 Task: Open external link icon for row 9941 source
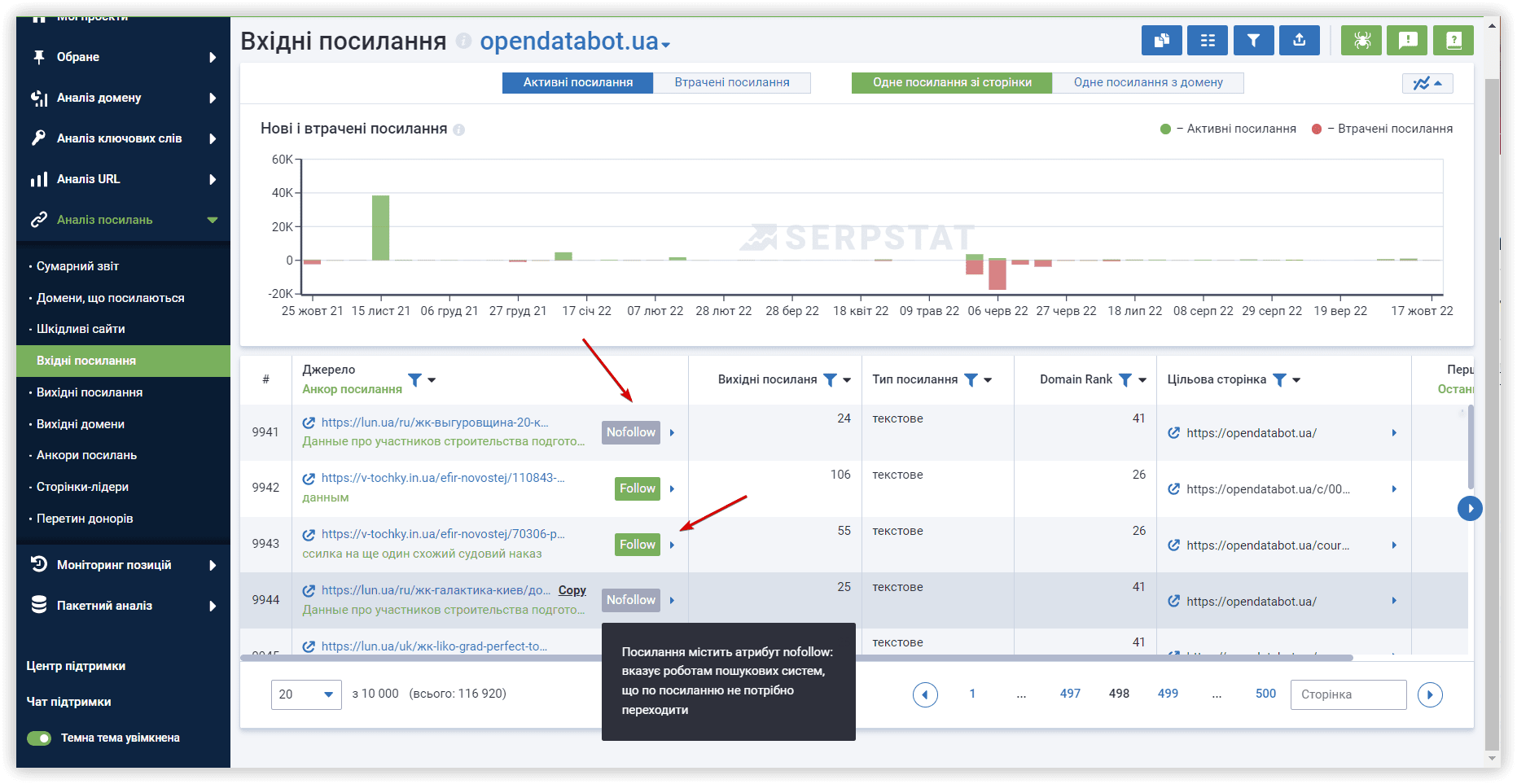(309, 423)
